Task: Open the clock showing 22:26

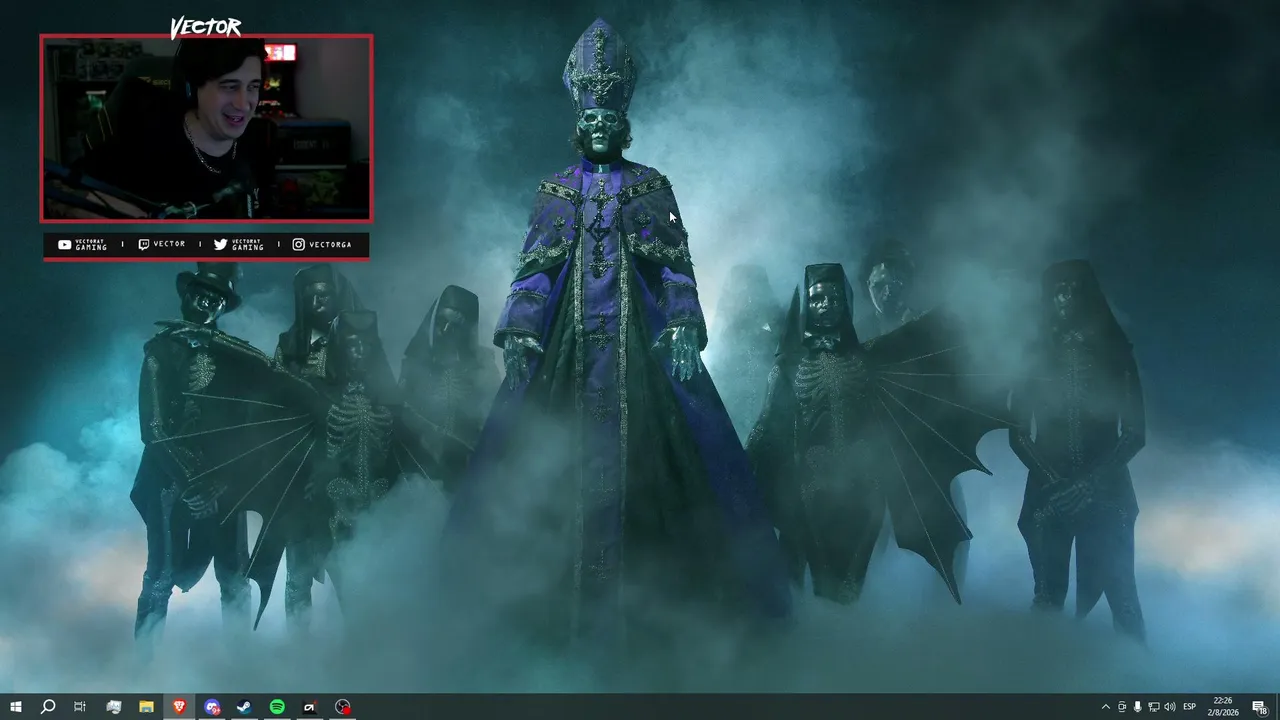Action: click(1223, 707)
